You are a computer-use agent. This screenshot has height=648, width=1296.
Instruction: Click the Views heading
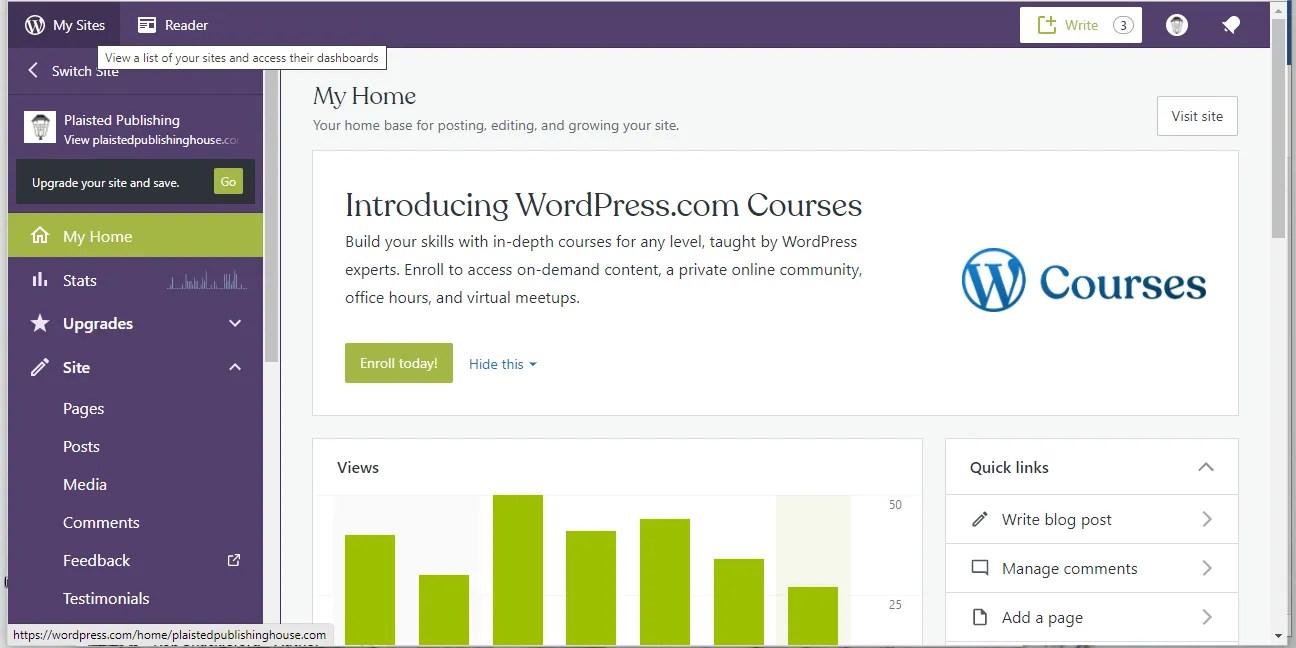coord(358,467)
